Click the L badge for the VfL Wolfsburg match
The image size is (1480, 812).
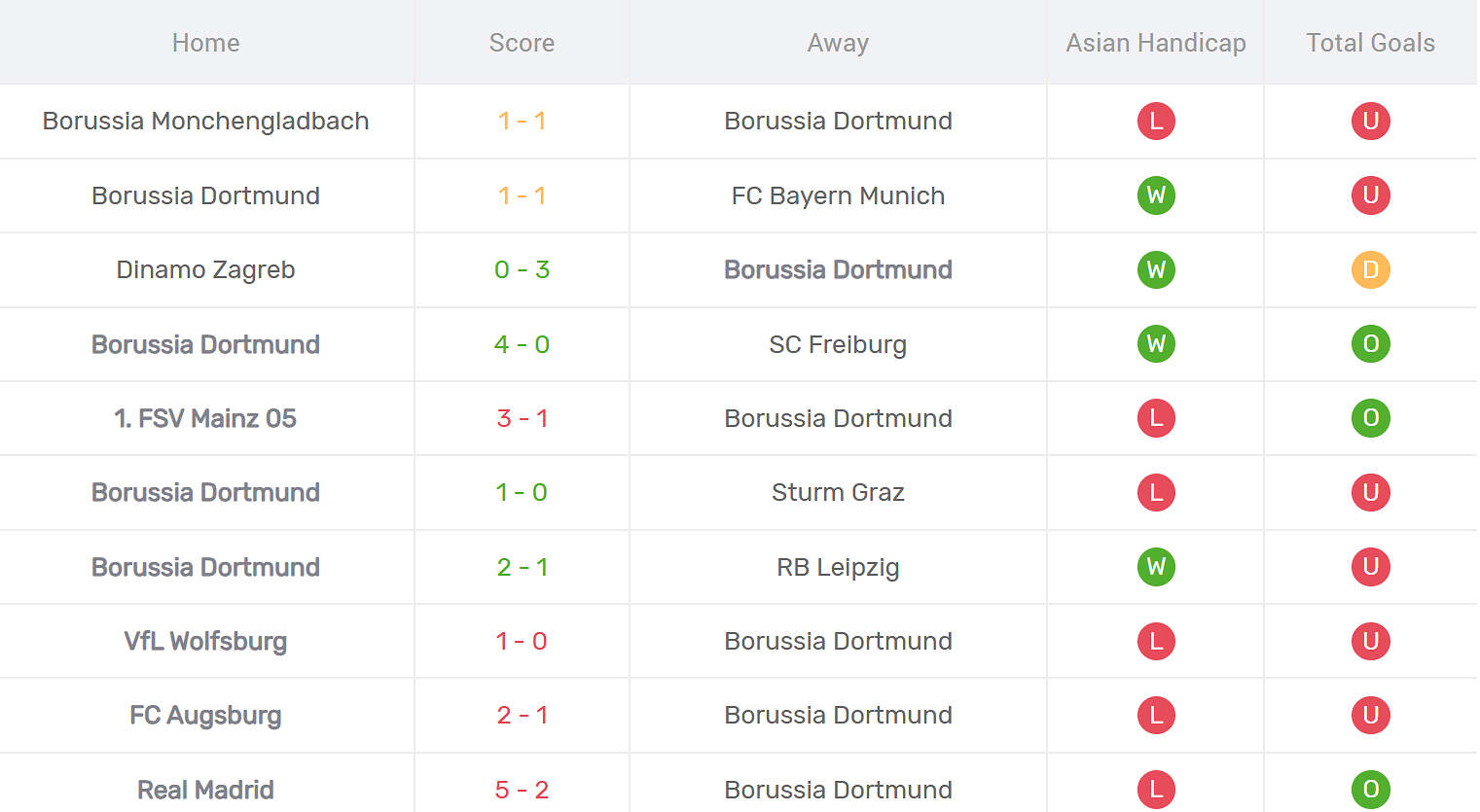1155,641
